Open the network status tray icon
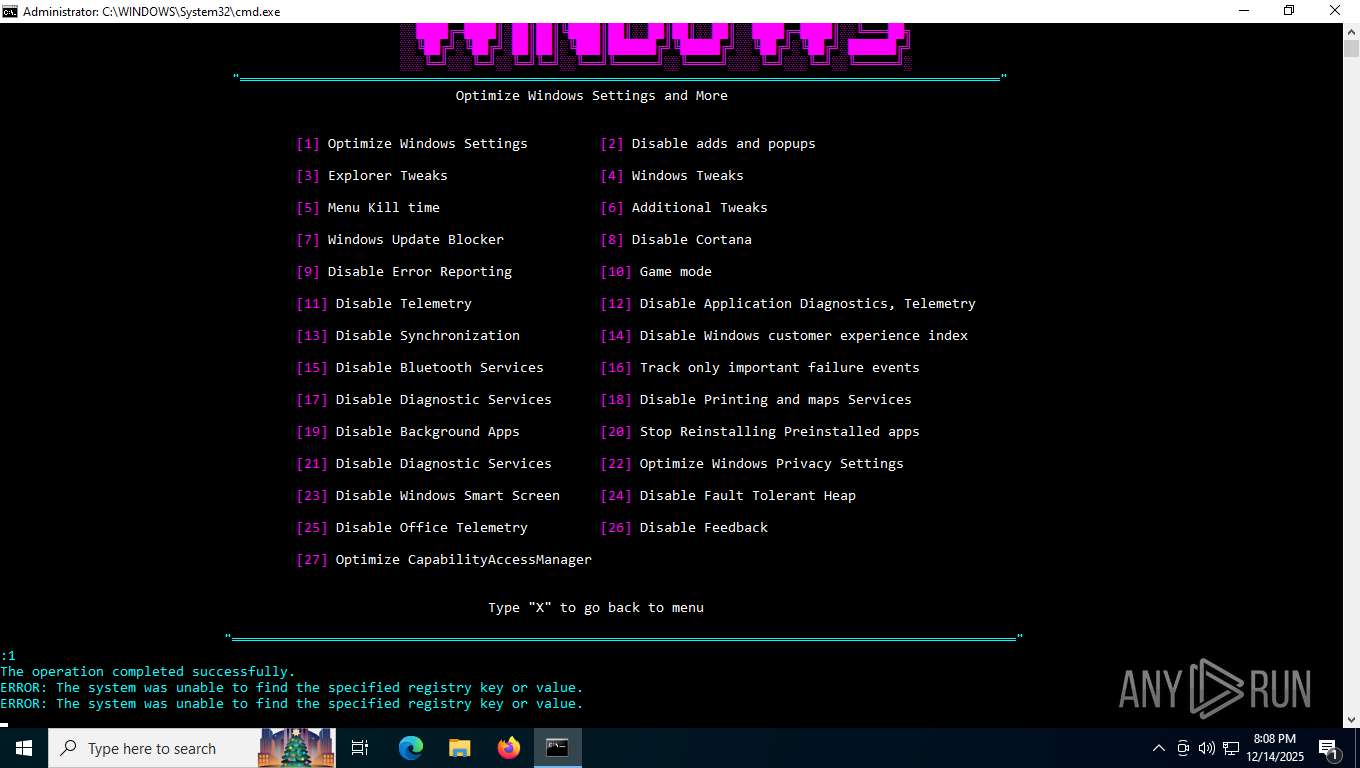 pos(1231,748)
